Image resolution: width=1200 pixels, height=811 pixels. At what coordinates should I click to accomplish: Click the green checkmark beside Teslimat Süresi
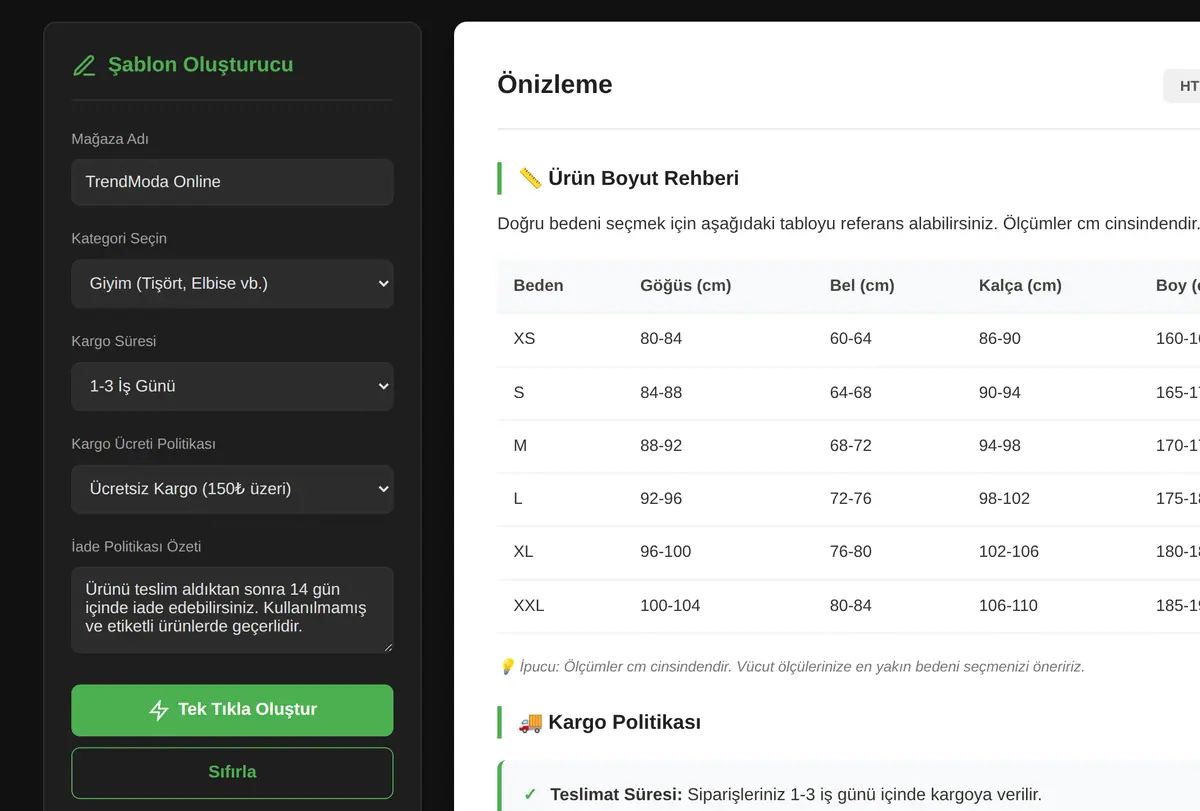tap(530, 795)
